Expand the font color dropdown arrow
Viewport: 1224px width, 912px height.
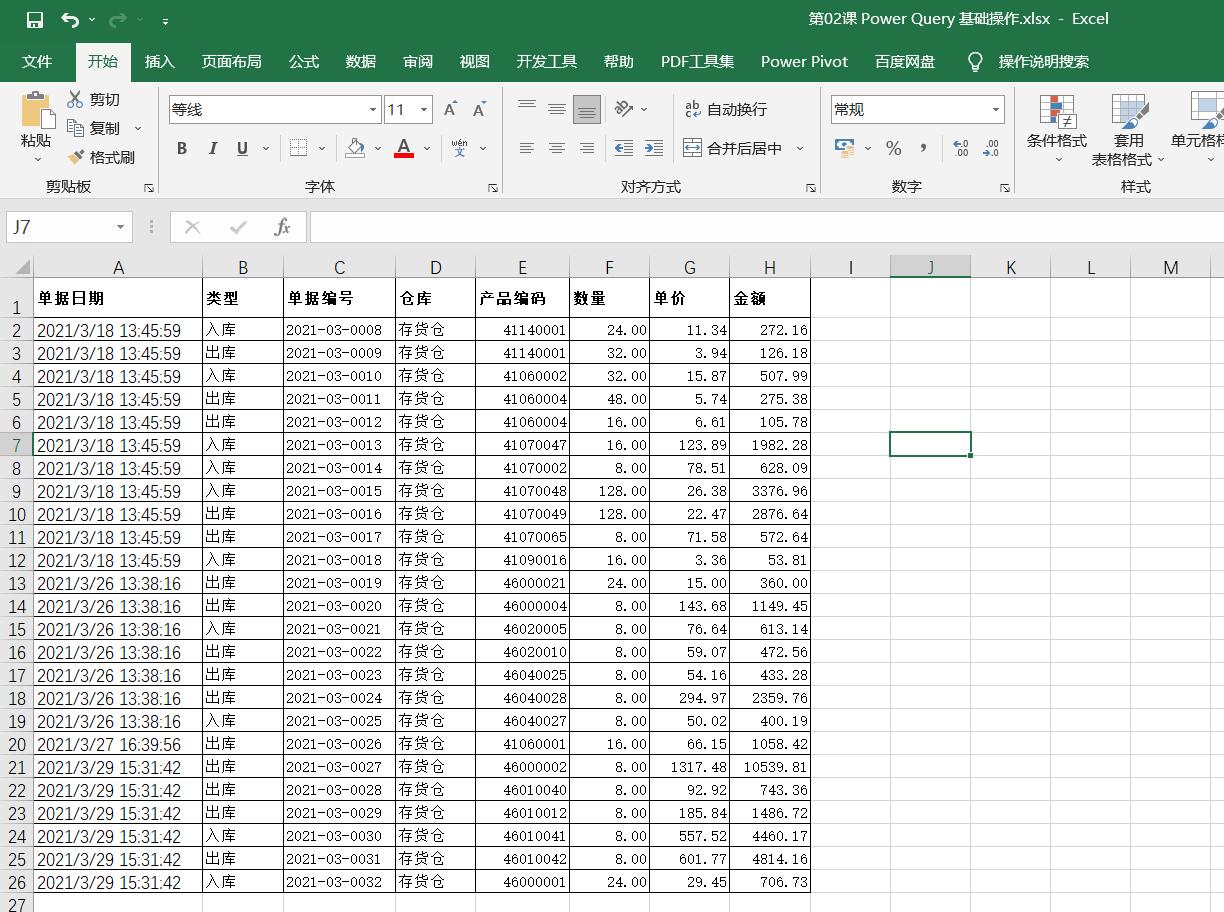coord(427,148)
